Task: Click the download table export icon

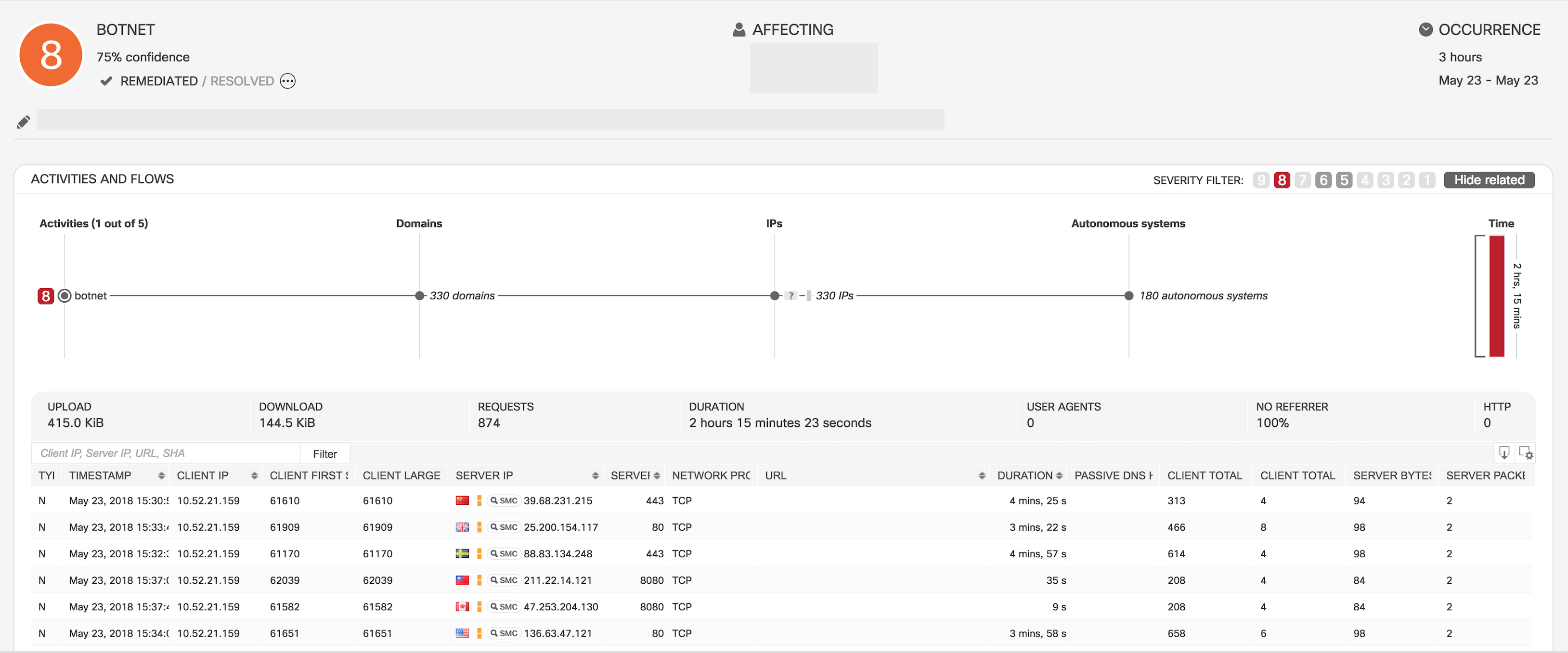Action: tap(1504, 453)
